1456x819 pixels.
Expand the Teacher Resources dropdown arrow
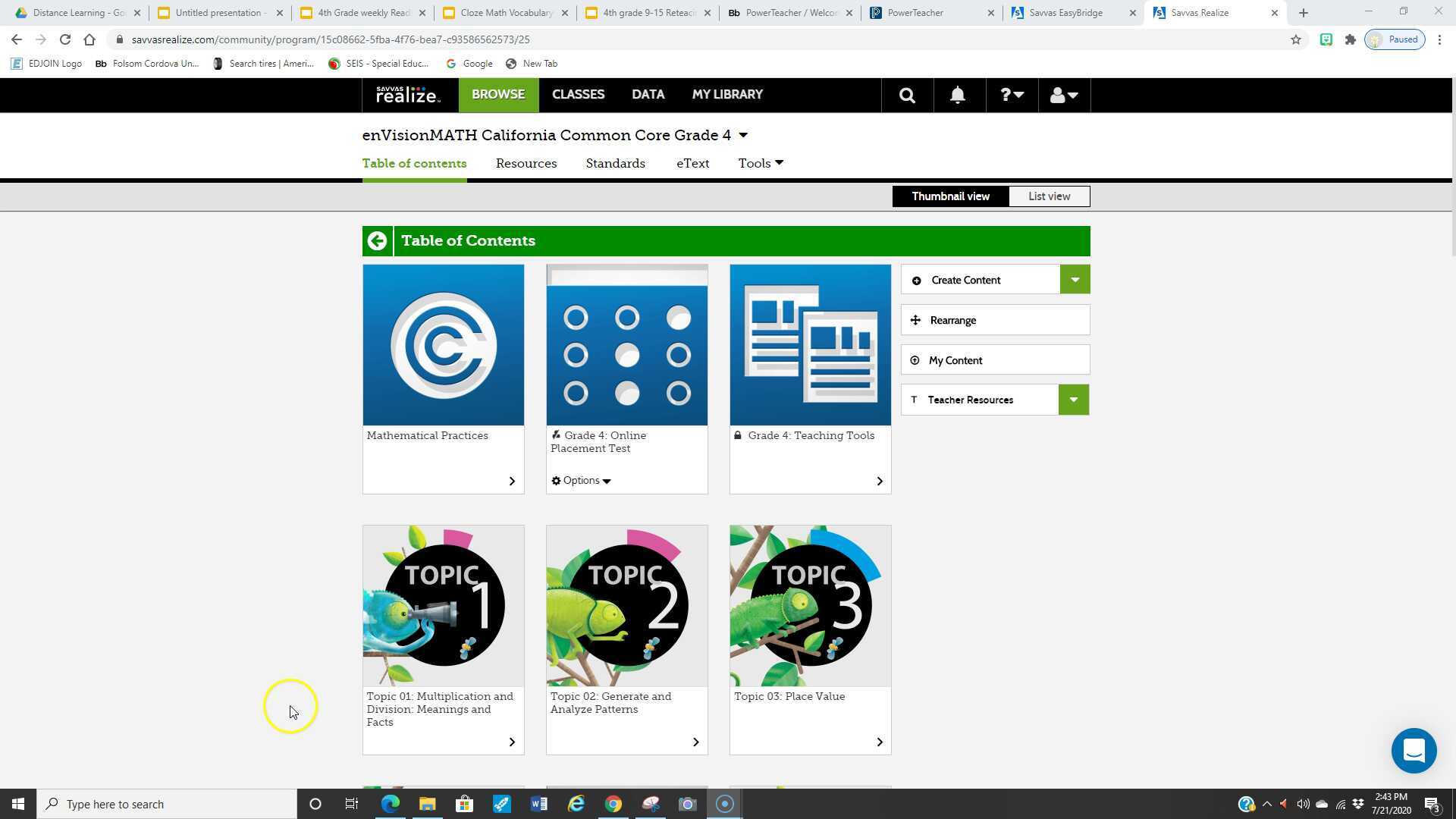coord(1073,400)
